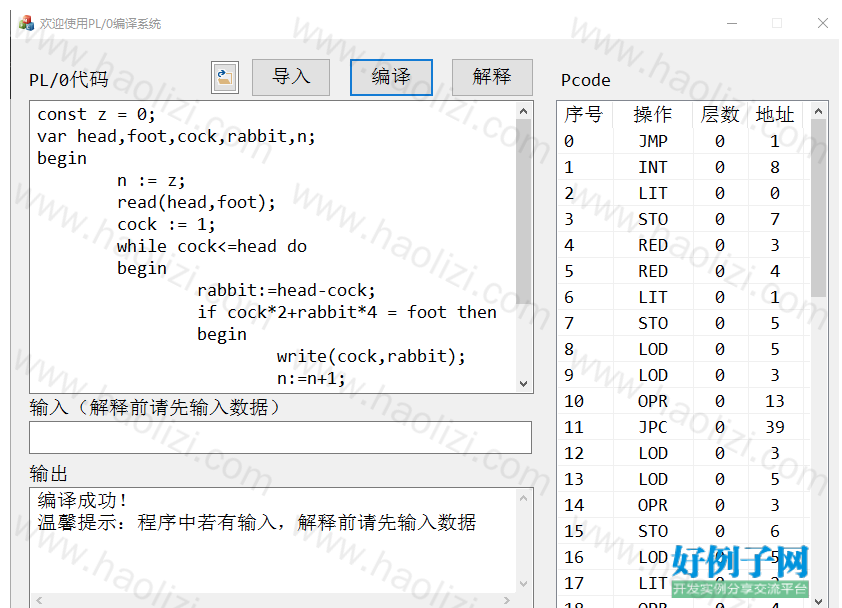842x608 pixels.
Task: Click the output box's horizontal scroll left arrow
Action: (x=39, y=600)
